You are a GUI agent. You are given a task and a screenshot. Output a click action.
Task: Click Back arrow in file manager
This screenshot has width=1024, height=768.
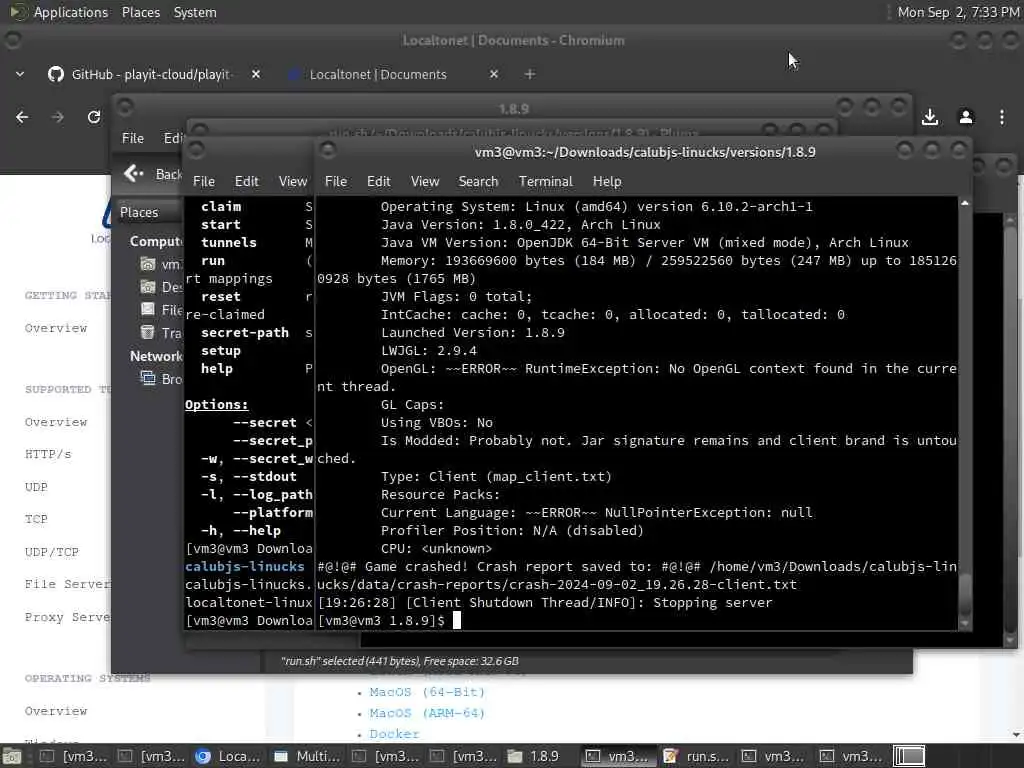[134, 174]
